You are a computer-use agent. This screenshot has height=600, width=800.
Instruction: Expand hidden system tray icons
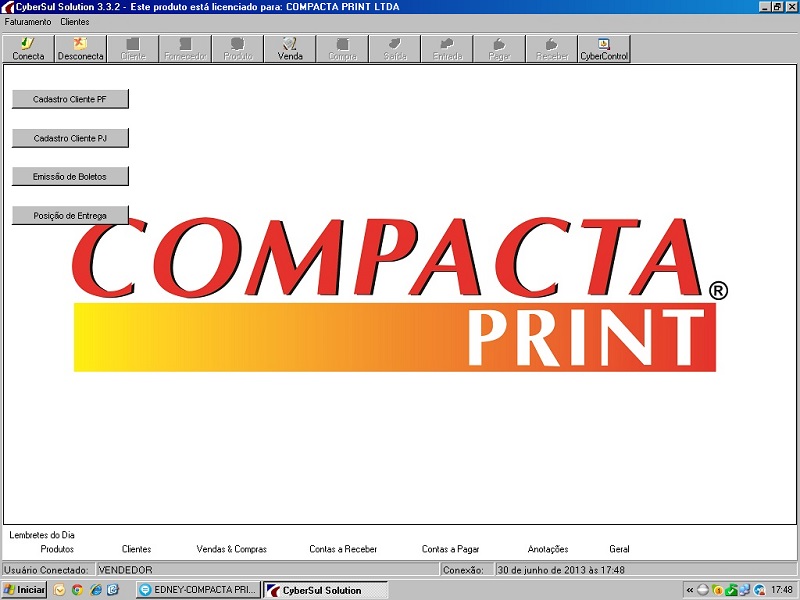coord(689,590)
